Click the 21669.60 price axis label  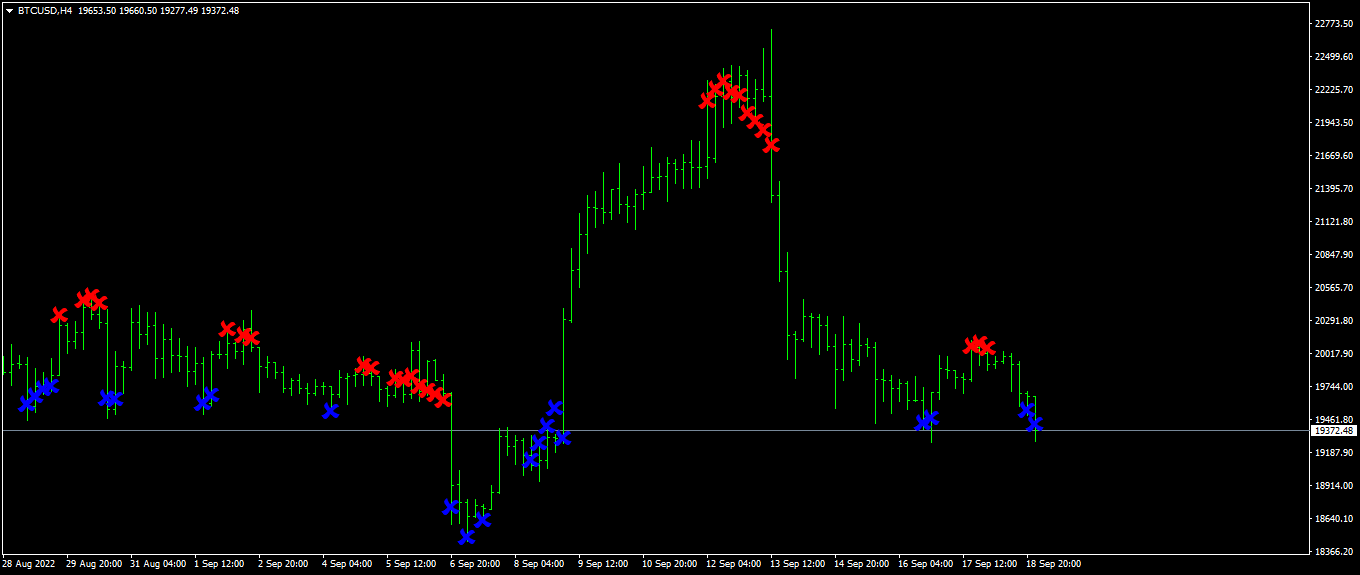[1336, 155]
